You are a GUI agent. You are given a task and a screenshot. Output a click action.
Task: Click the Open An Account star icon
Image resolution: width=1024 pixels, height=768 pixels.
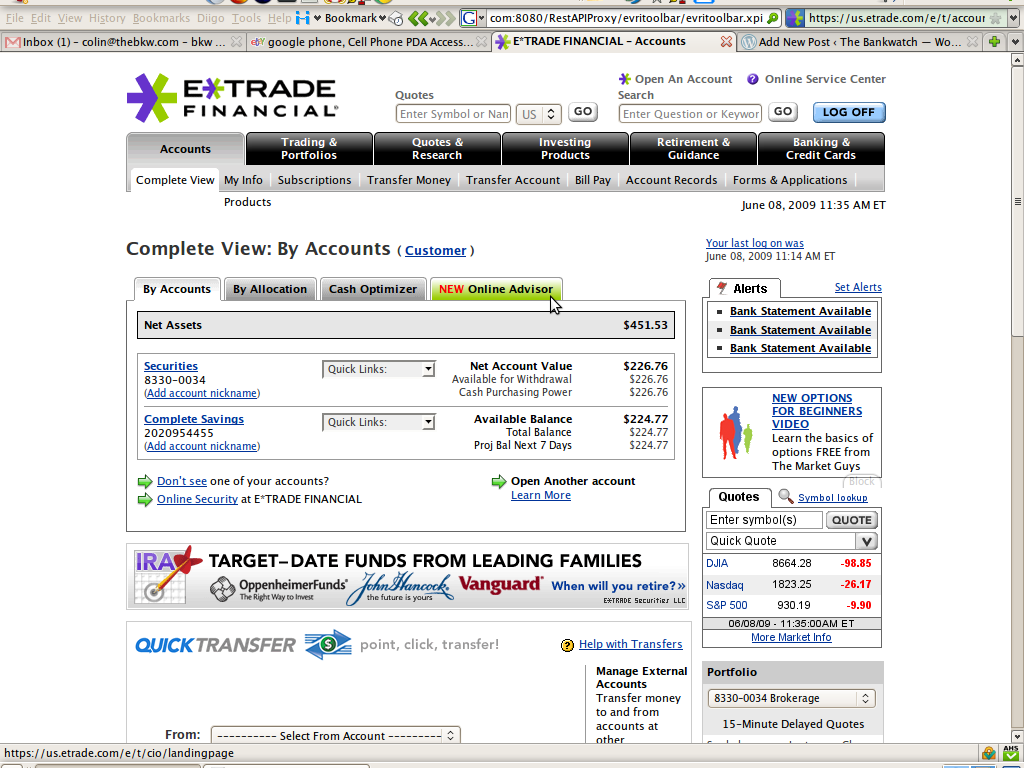click(x=625, y=79)
